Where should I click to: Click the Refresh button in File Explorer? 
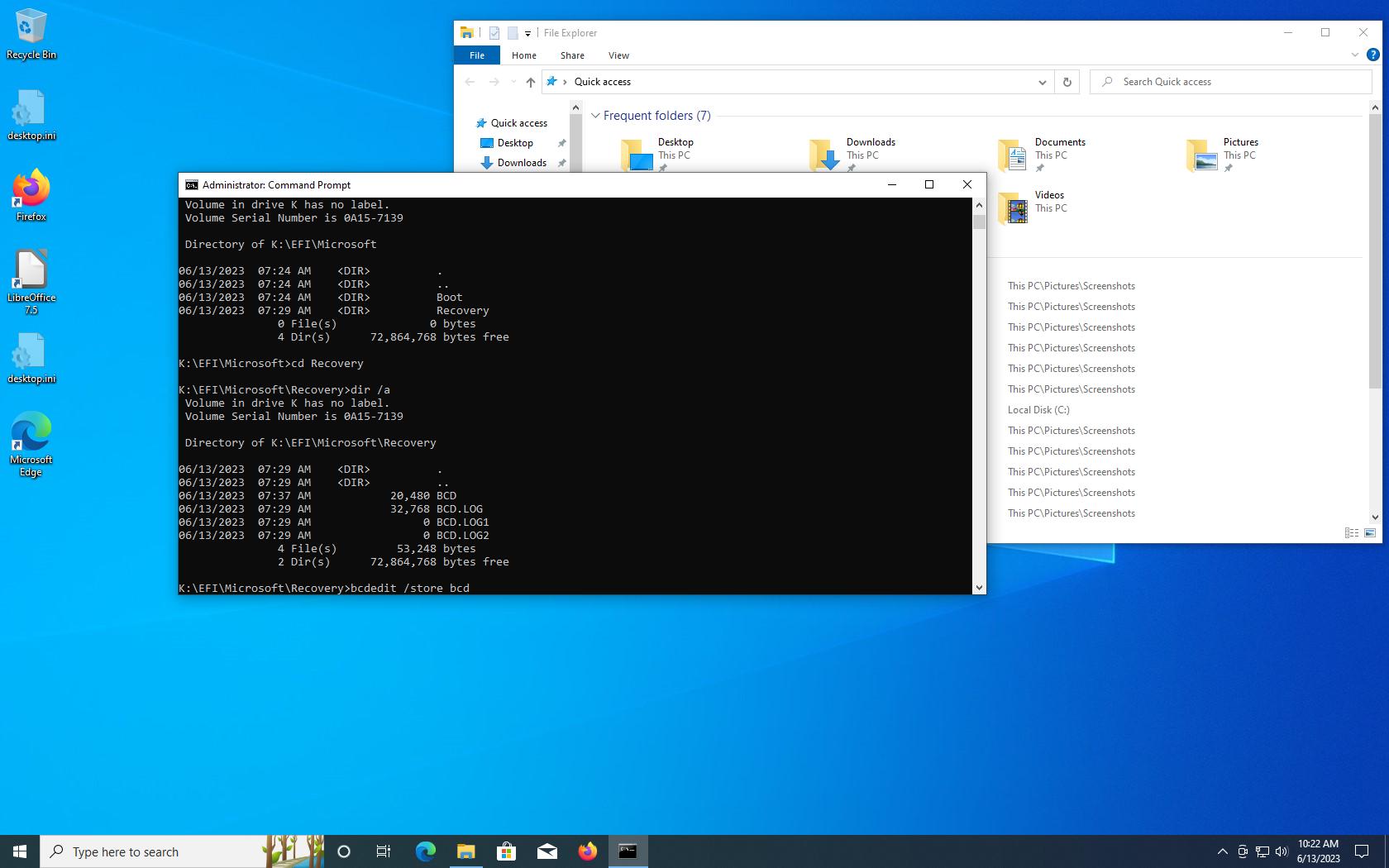1067,82
